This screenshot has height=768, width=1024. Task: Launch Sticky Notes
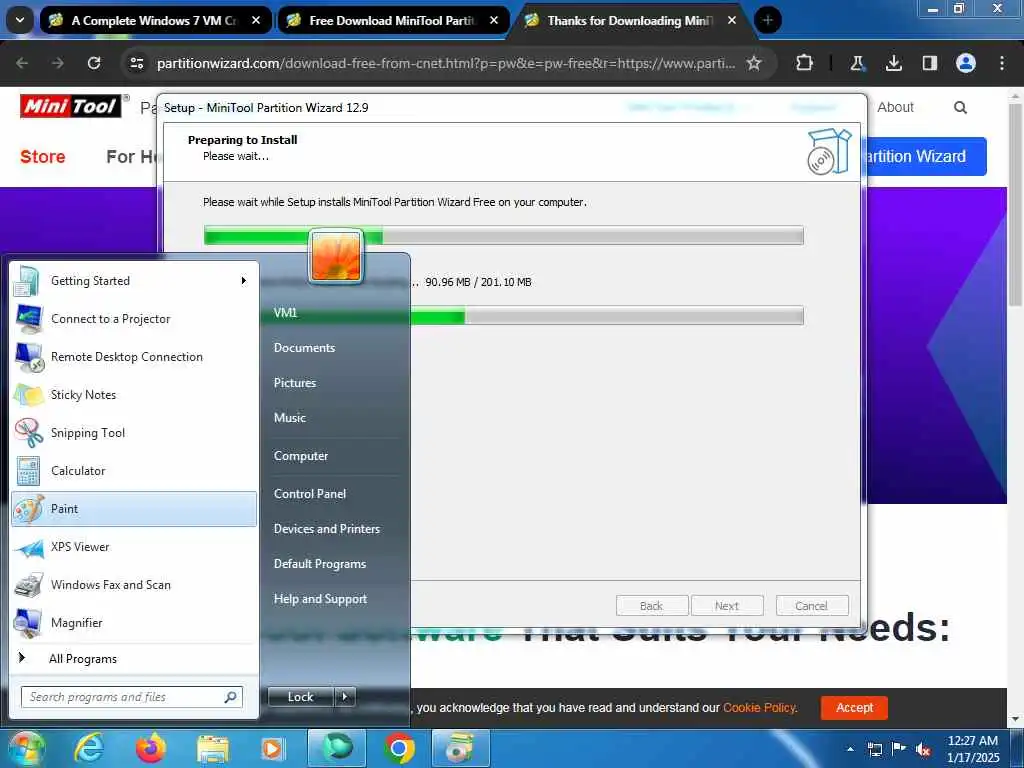(134, 394)
